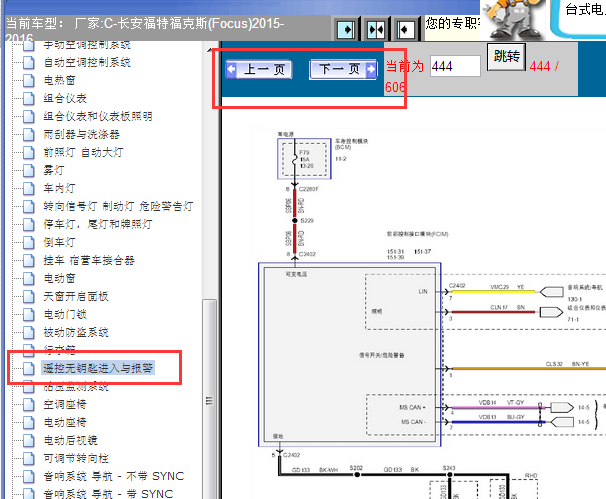The width and height of the screenshot is (606, 499).
Task: Click the right-arrow panel toggle icon
Action: click(346, 29)
